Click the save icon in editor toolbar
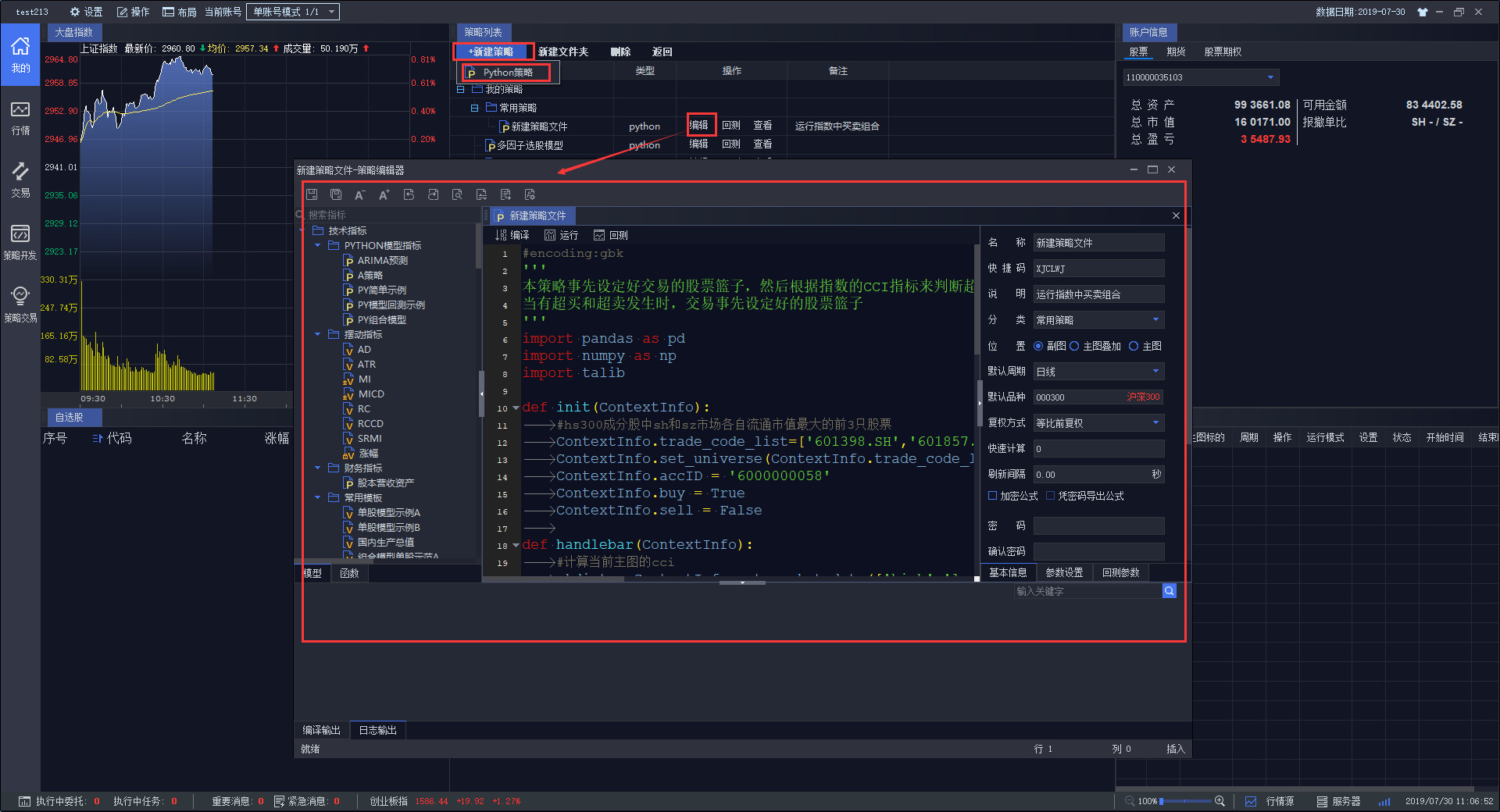Screen dimensions: 1500x812 [x=312, y=194]
